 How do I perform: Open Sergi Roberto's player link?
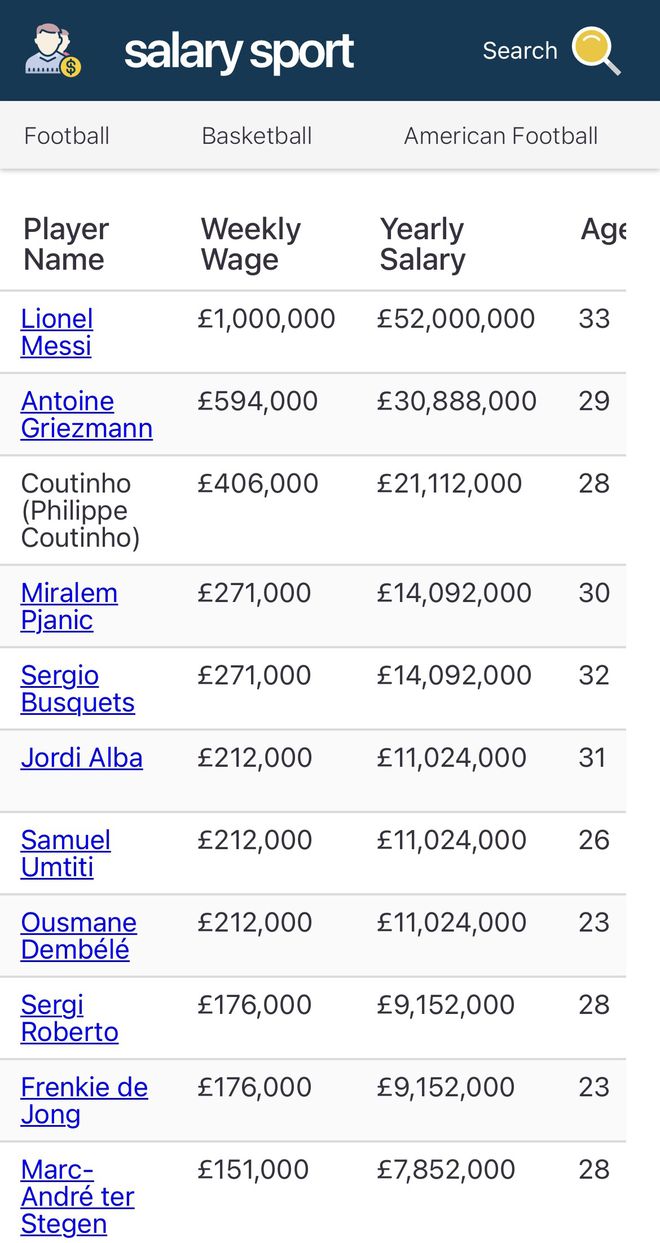click(70, 1019)
